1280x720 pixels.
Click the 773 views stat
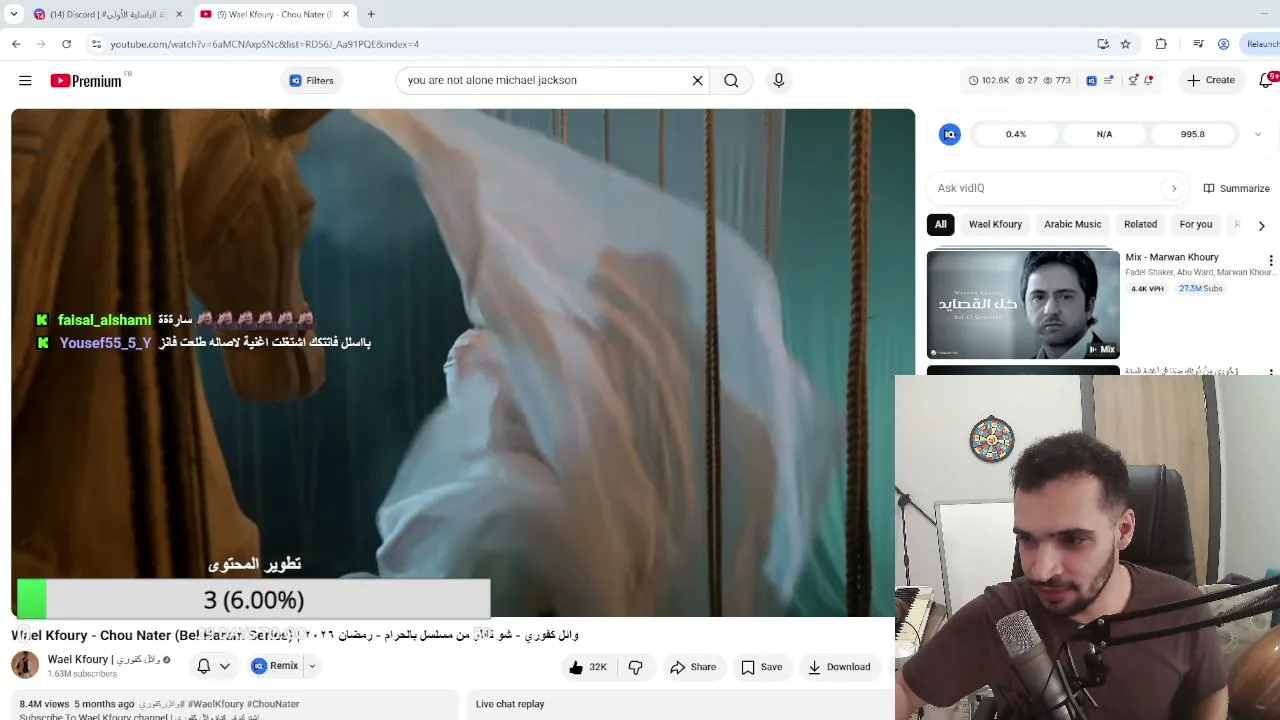tap(1057, 80)
